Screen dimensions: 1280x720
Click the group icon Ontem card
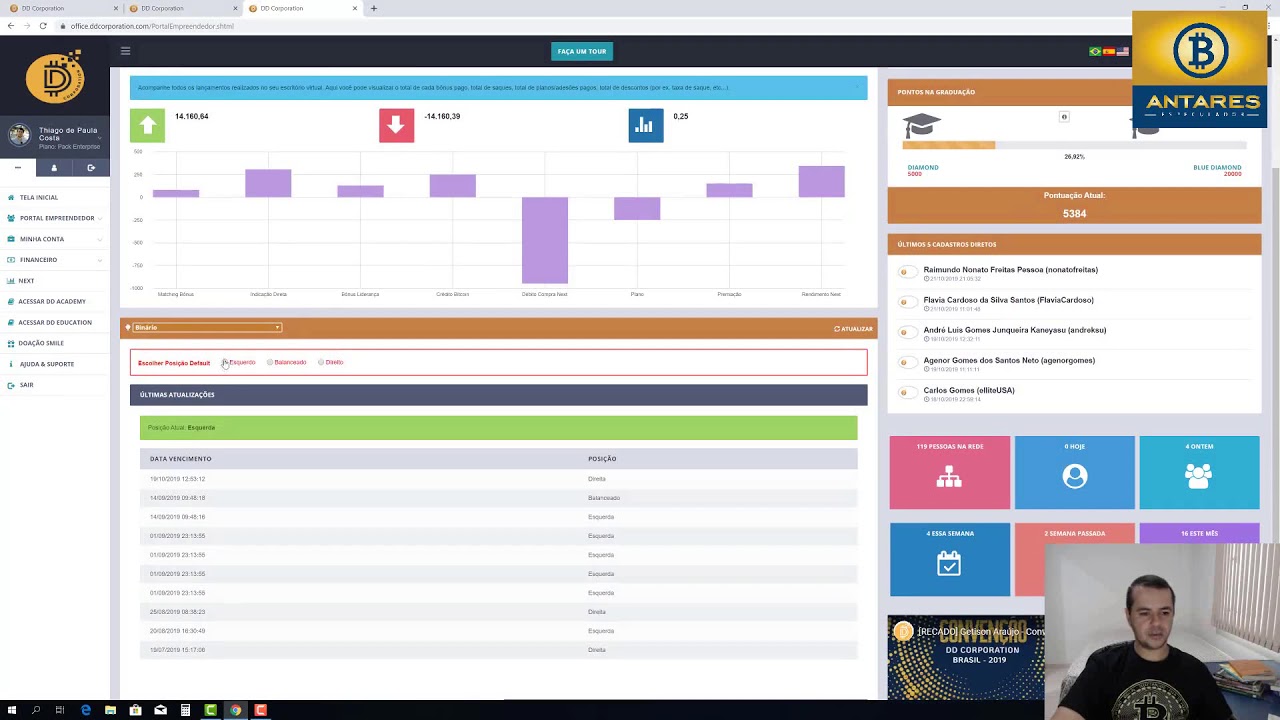click(1199, 473)
